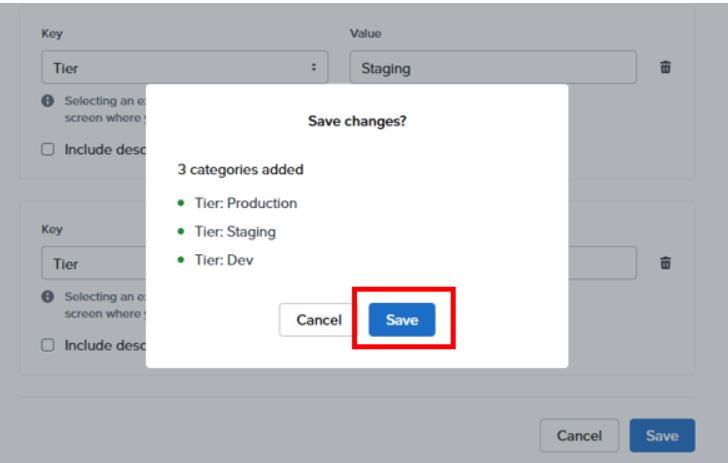Enable second Include description checkbox

tap(48, 345)
